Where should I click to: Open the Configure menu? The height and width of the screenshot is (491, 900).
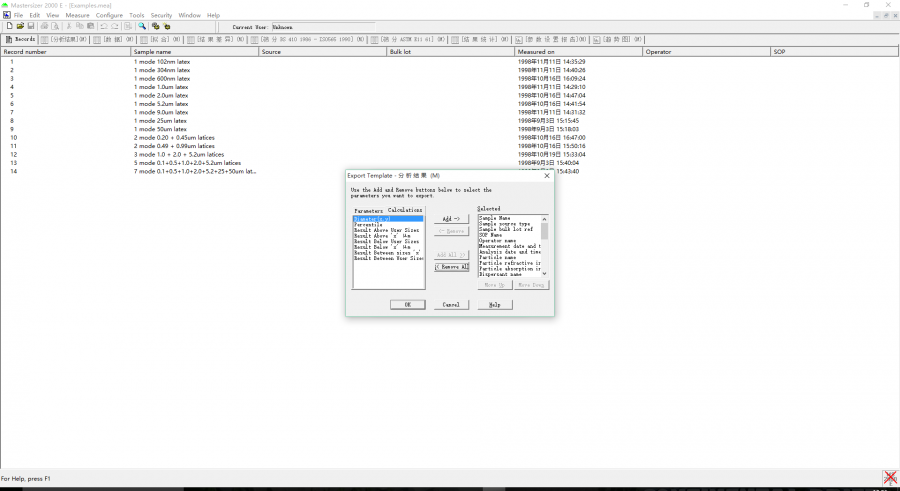point(109,16)
